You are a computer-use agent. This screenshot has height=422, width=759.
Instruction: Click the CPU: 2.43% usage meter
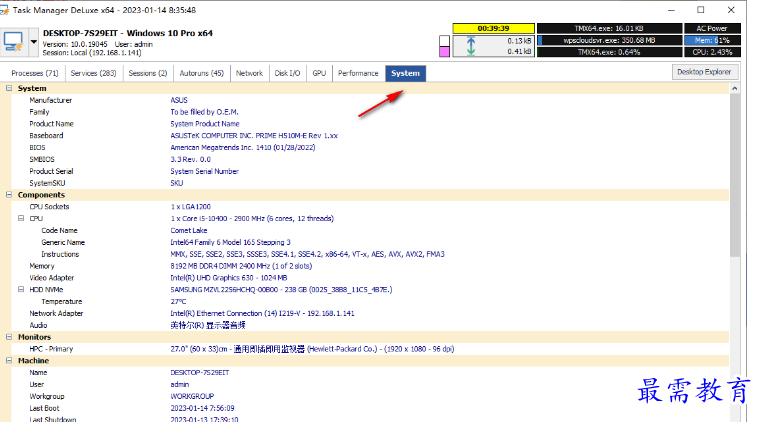point(712,52)
